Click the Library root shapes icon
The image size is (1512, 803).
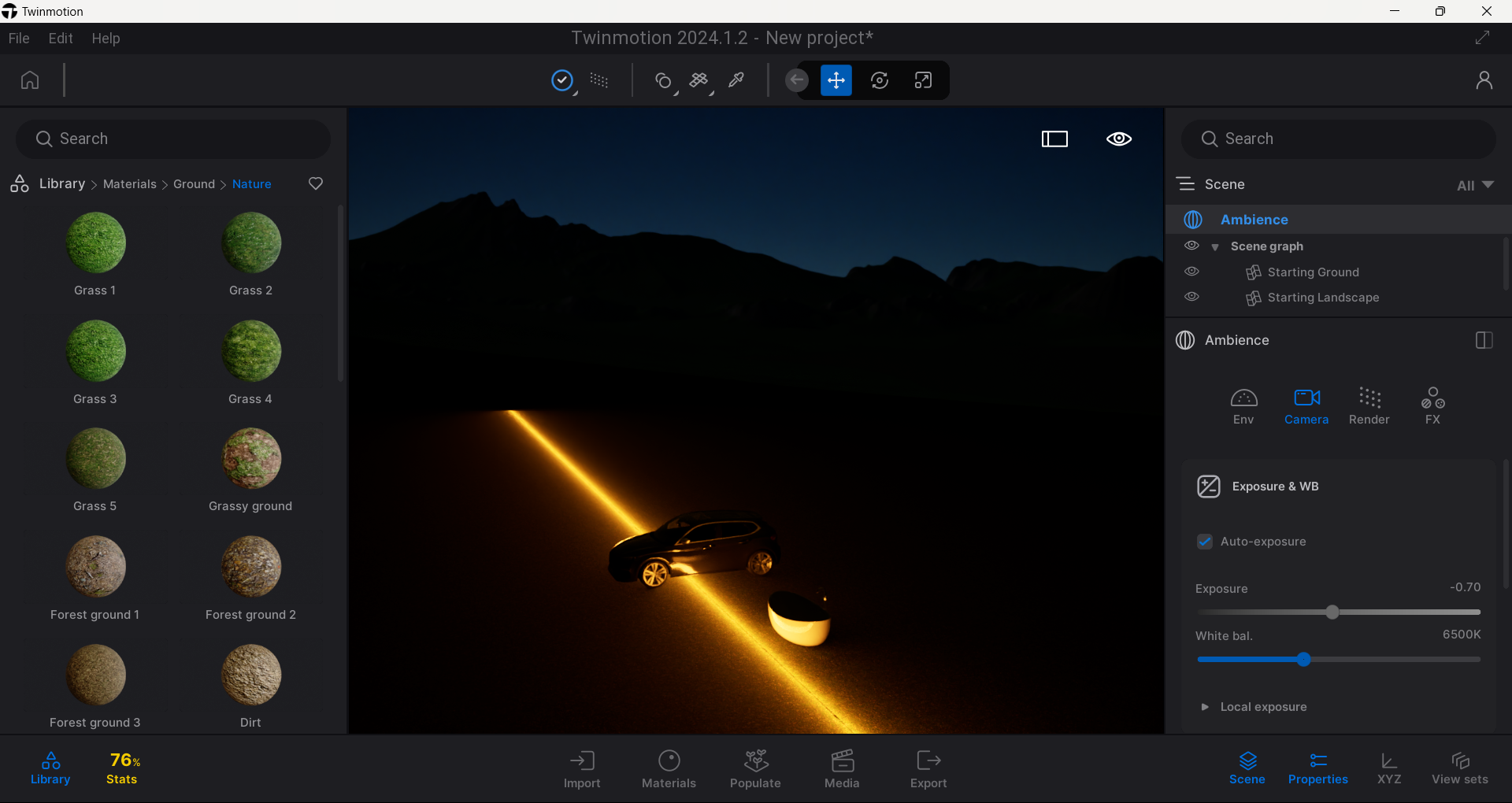[20, 183]
